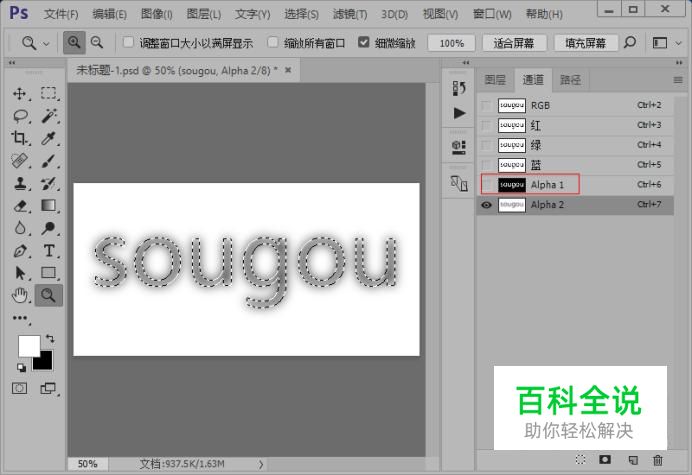The width and height of the screenshot is (692, 475).
Task: Expand the collapsed icon panel dock
Action: 466,63
